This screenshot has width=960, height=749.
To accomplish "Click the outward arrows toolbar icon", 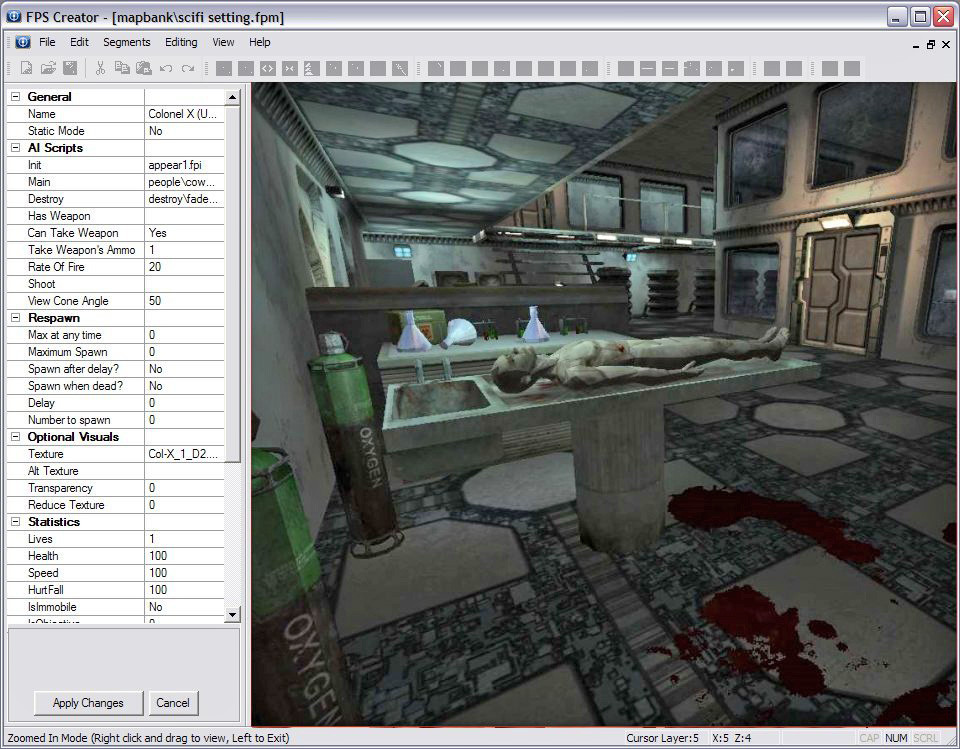I will coord(268,68).
